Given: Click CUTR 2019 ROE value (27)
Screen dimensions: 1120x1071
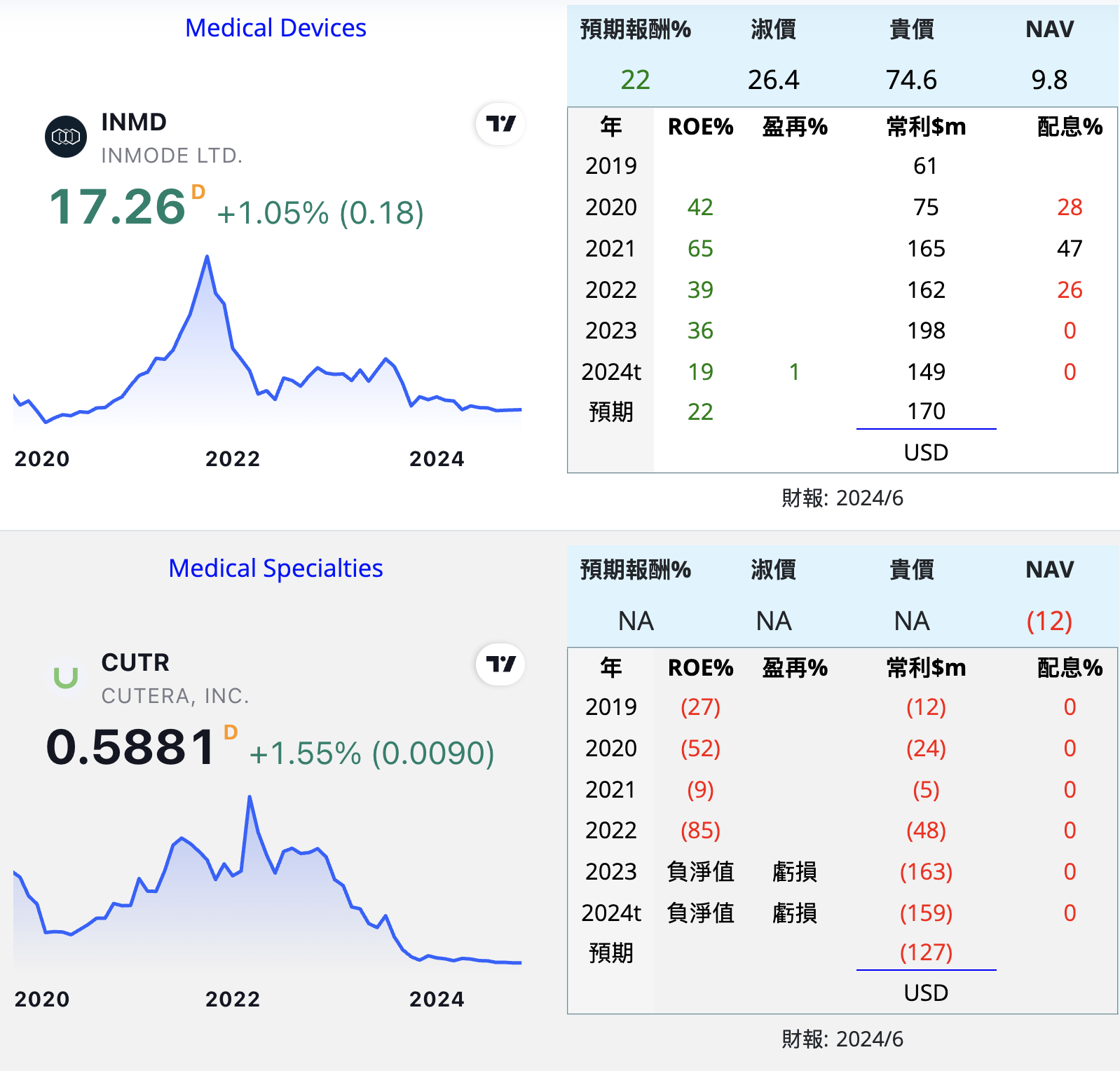Looking at the screenshot, I should coord(701,707).
